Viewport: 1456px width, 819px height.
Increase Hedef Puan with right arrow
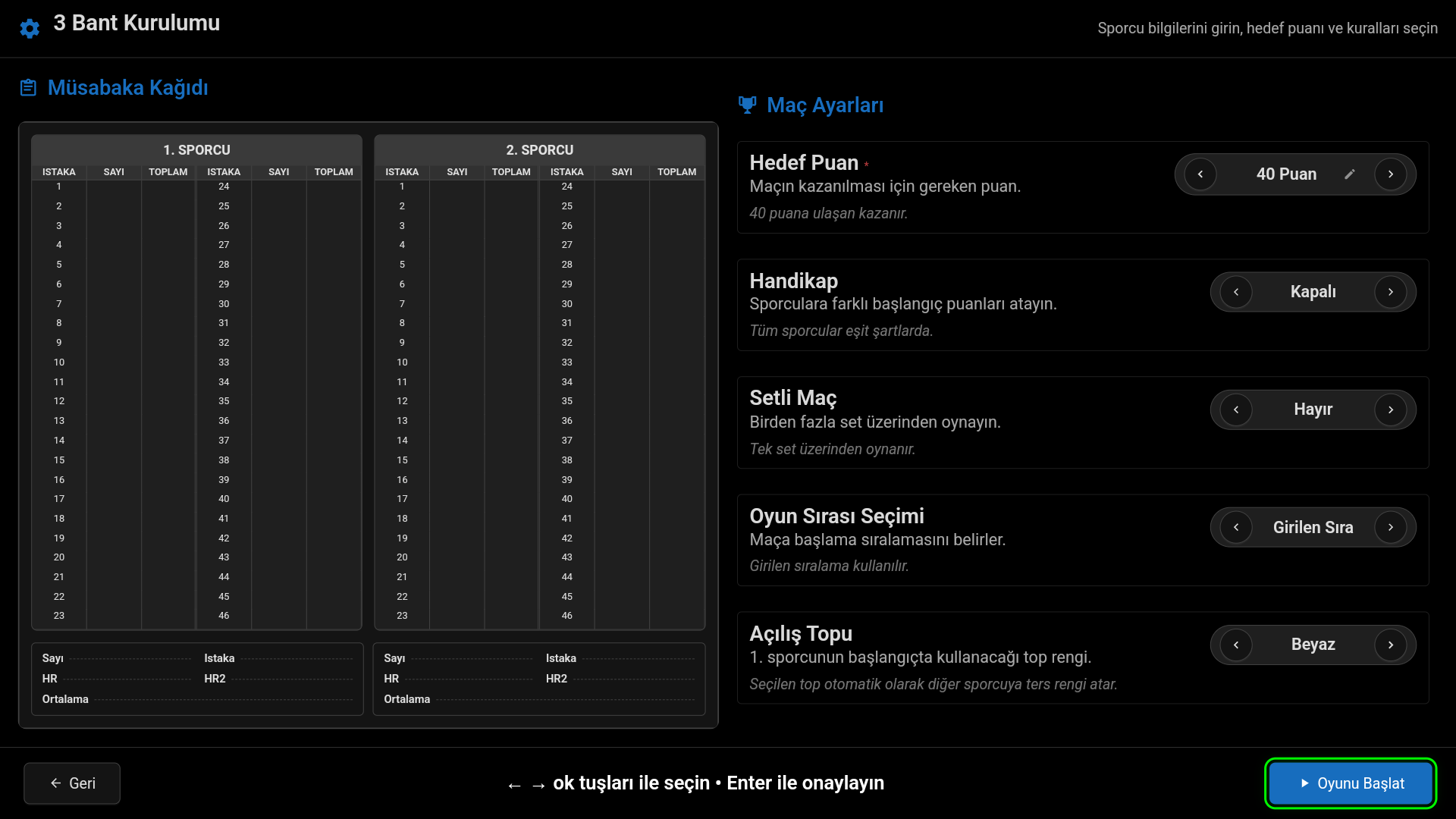click(1390, 174)
